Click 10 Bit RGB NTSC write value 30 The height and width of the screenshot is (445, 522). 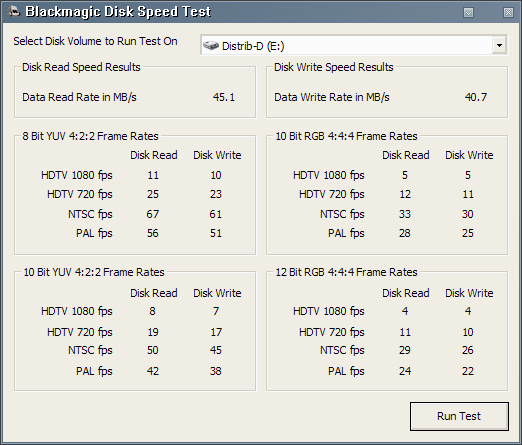(x=468, y=214)
